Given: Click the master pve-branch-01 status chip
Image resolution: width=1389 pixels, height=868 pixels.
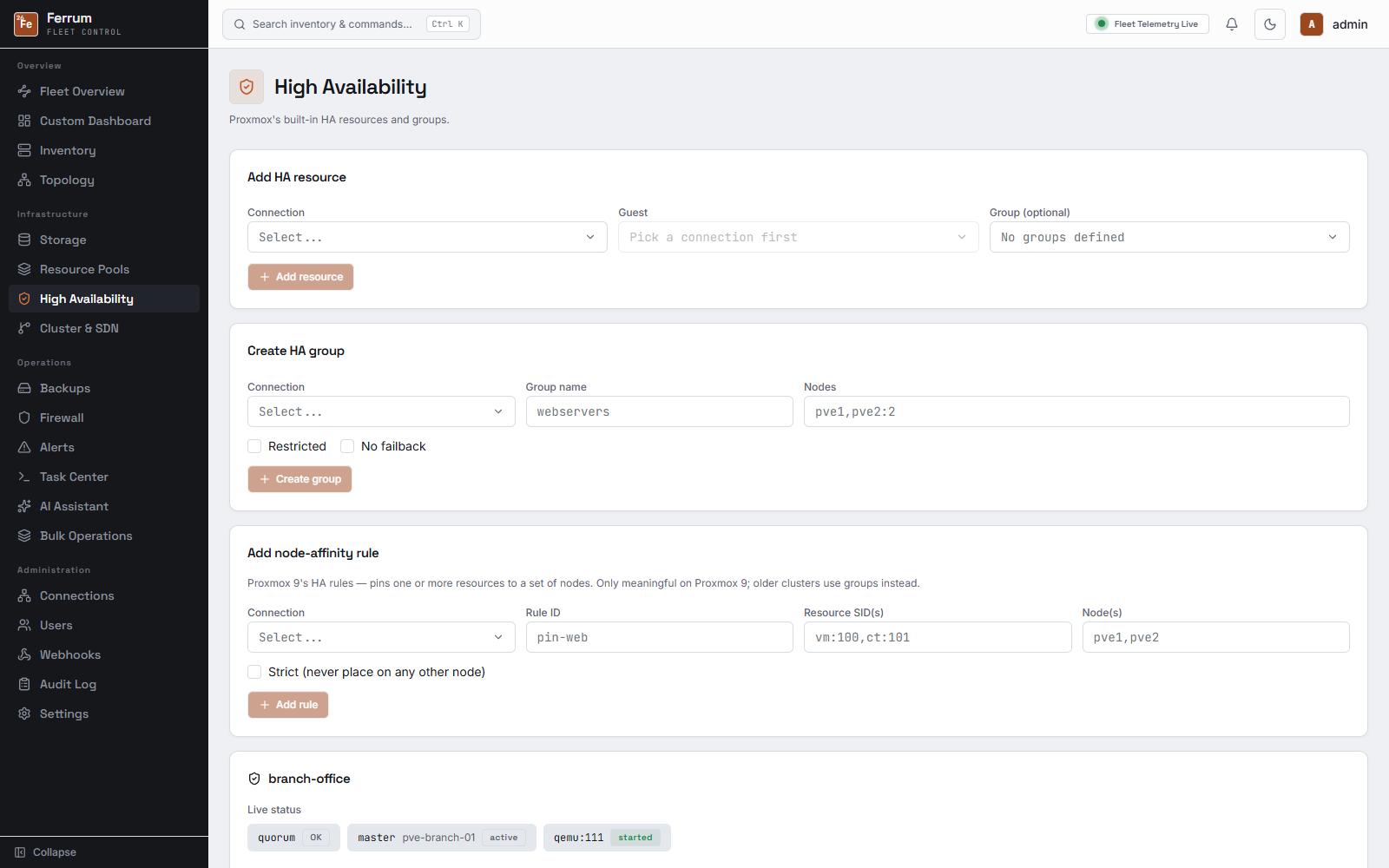Looking at the screenshot, I should point(442,838).
